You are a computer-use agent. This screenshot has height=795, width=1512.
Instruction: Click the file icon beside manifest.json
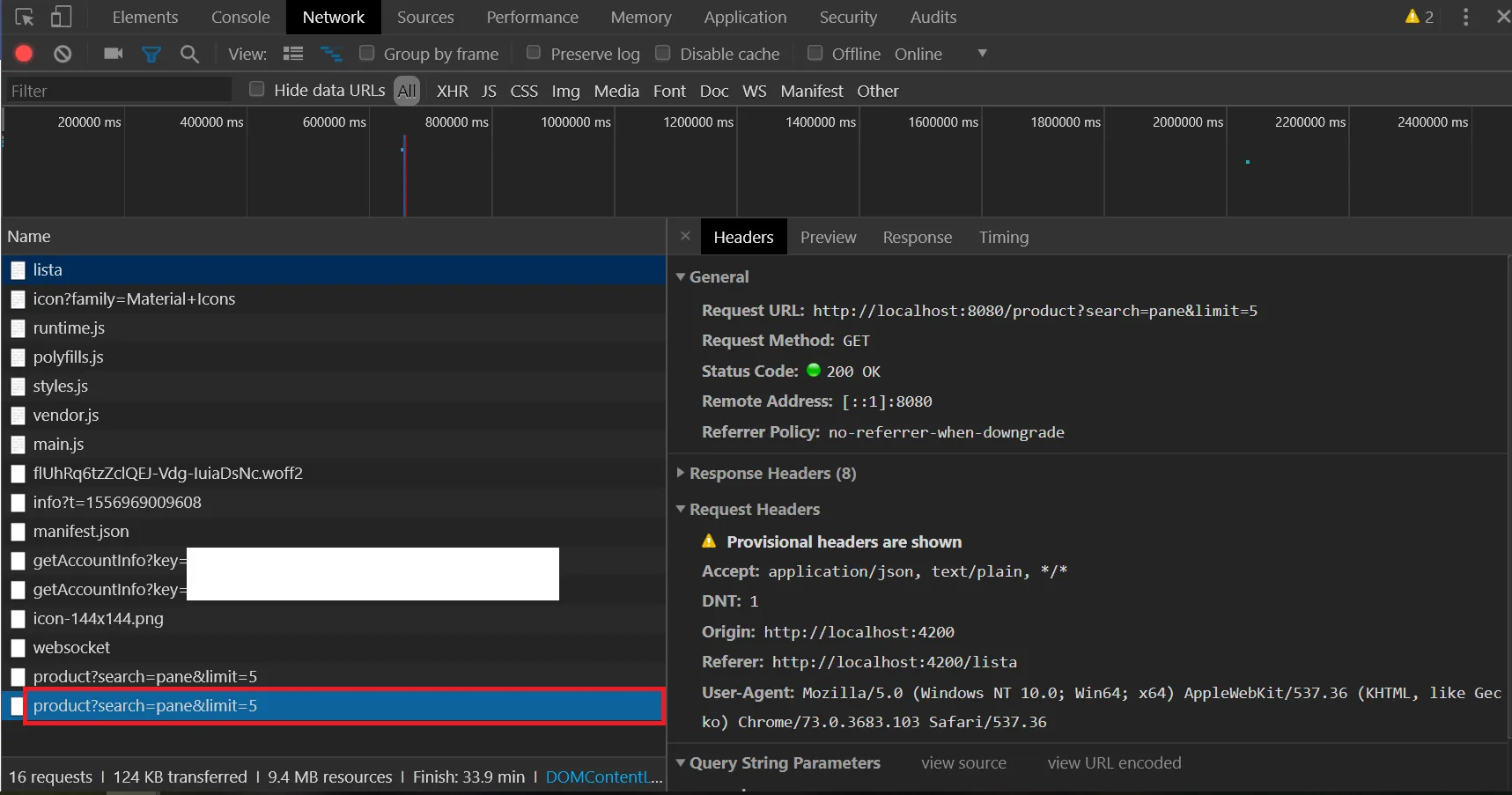point(18,532)
